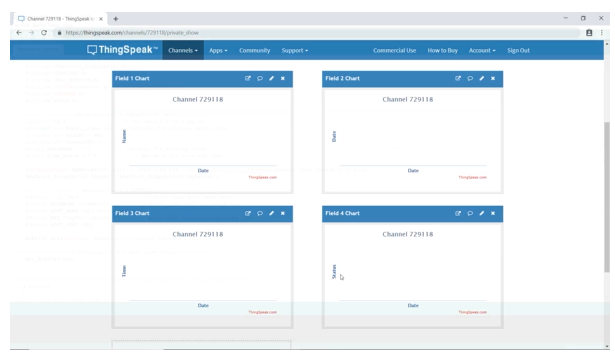Close the Channel 729118 browser tab
Viewport: 615px width, 360px height.
pos(101,19)
